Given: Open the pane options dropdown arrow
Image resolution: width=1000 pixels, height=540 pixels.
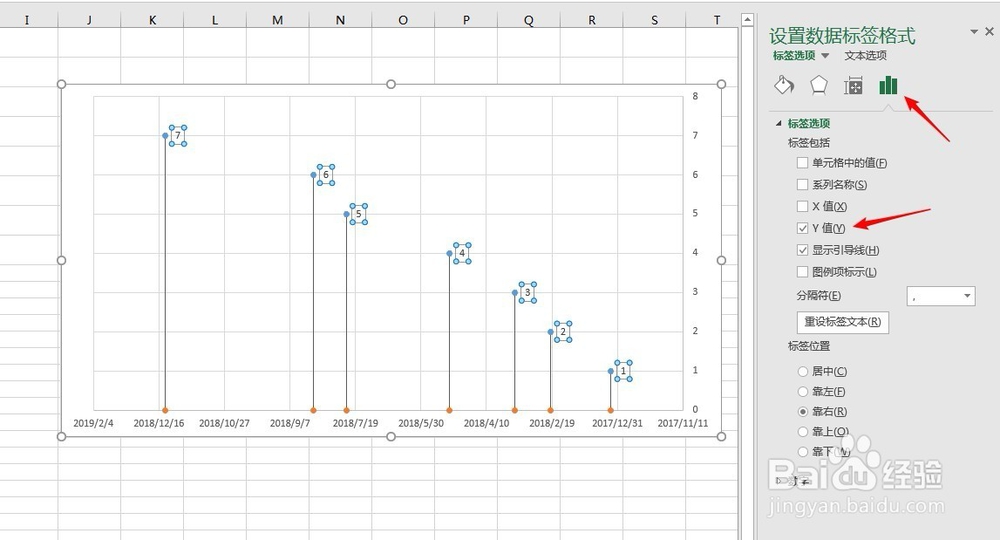Looking at the screenshot, I should pos(974,31).
